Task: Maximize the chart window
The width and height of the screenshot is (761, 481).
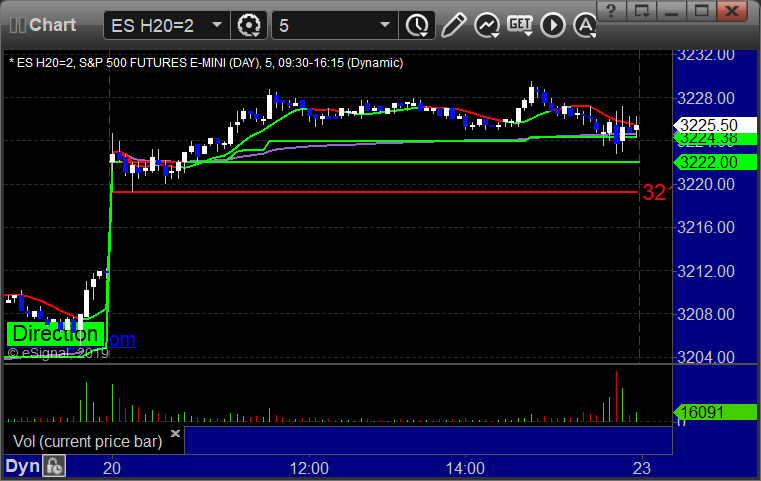Action: tap(701, 10)
